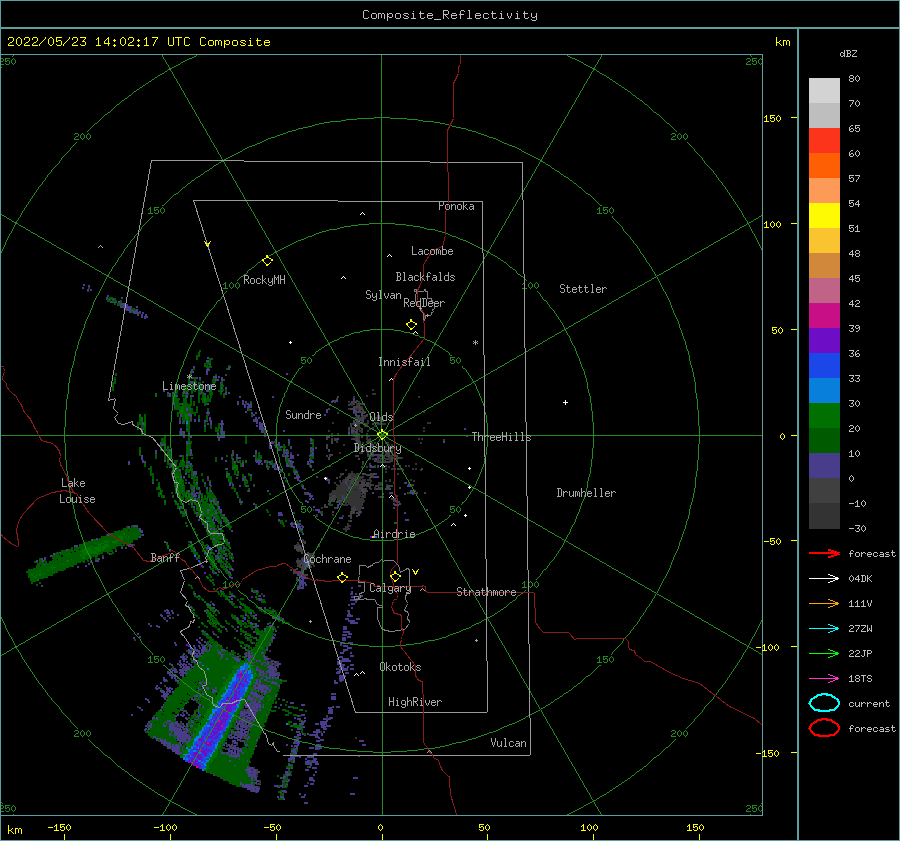This screenshot has width=900, height=841.
Task: Click the bright green swatch next to 20
Action: (x=824, y=415)
